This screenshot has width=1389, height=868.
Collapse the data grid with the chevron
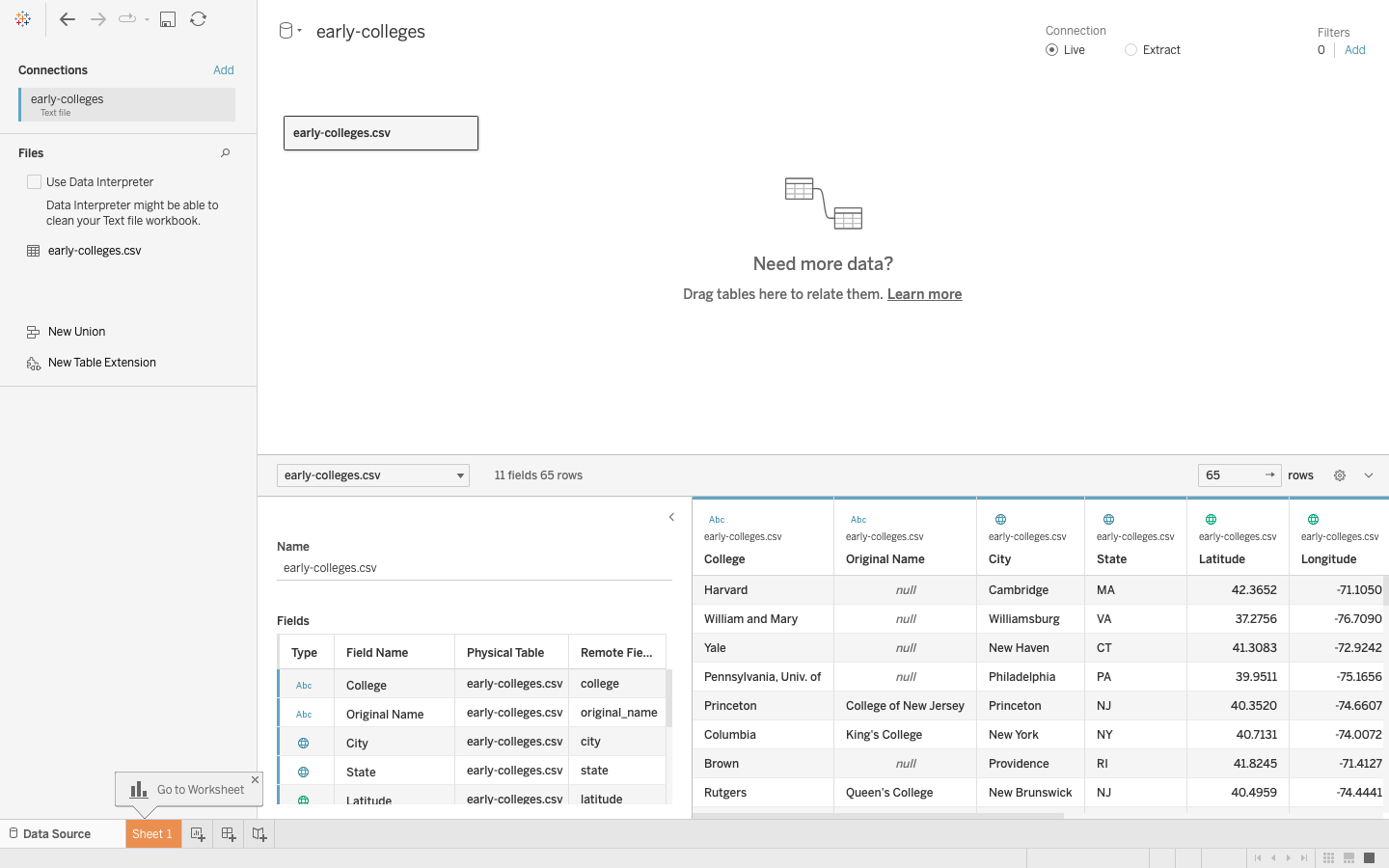[1369, 475]
